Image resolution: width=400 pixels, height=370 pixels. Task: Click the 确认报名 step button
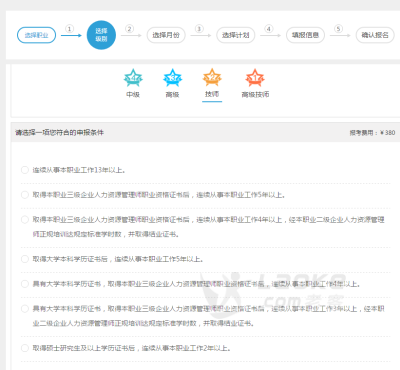pos(375,35)
